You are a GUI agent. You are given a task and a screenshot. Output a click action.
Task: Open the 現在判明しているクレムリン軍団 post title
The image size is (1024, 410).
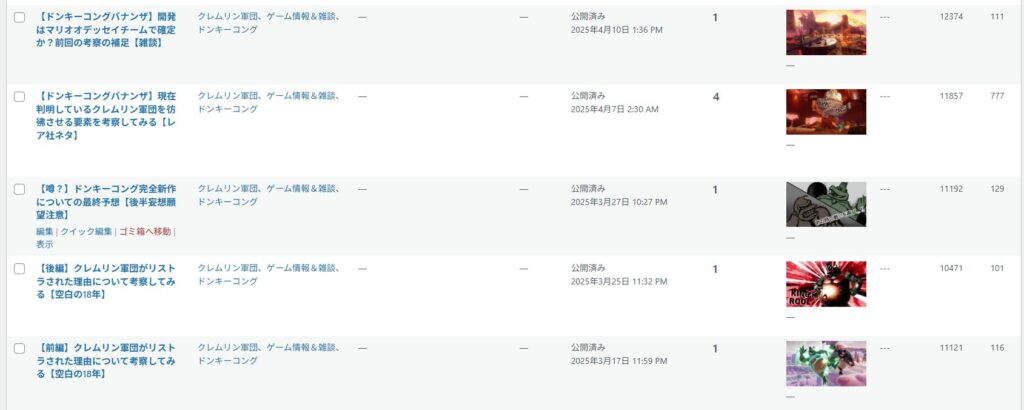[x=106, y=116]
